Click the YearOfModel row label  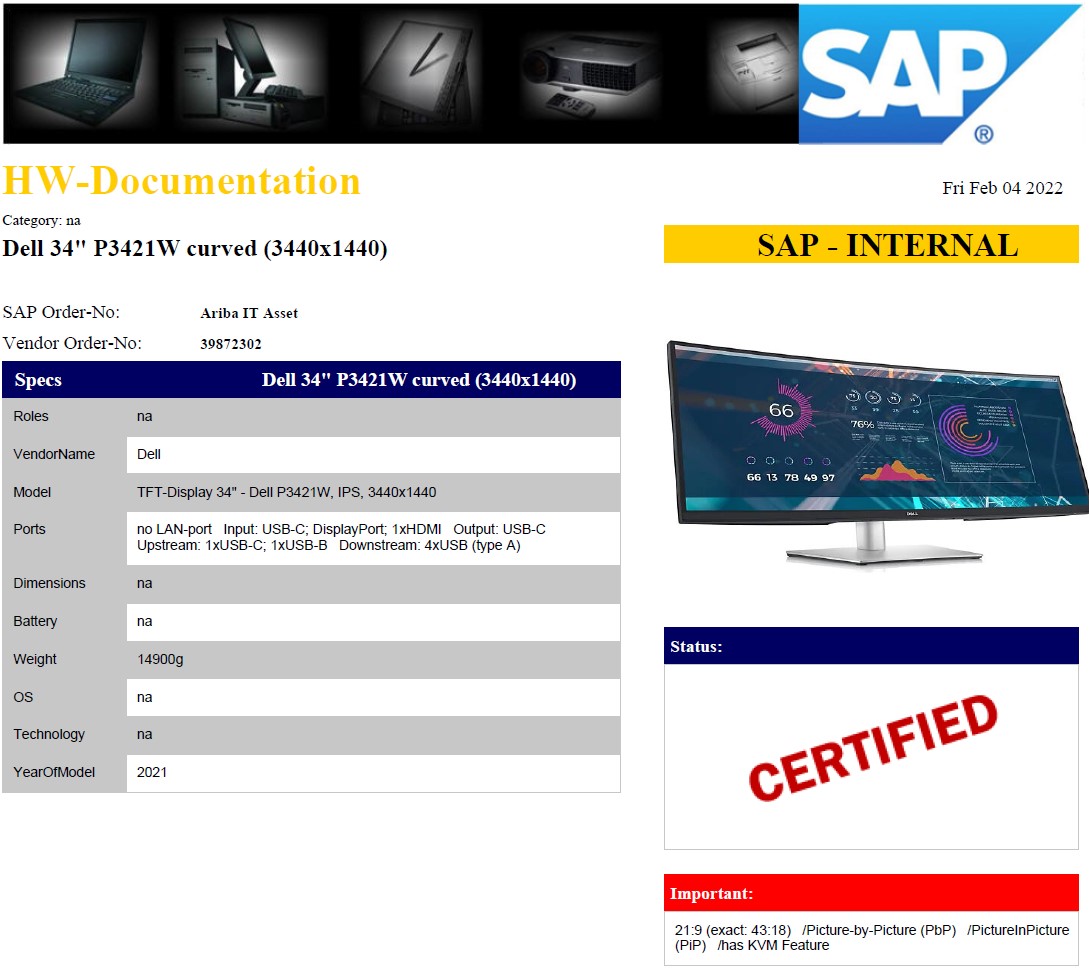(54, 772)
